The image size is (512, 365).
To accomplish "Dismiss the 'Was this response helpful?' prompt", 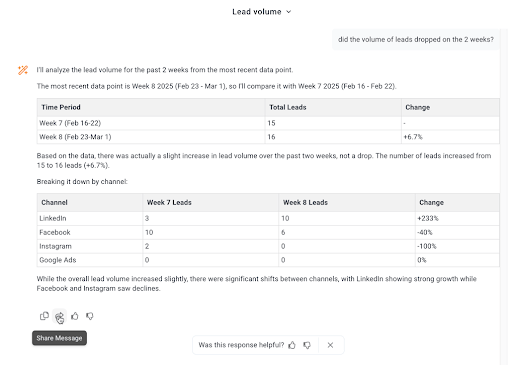I will [330, 345].
